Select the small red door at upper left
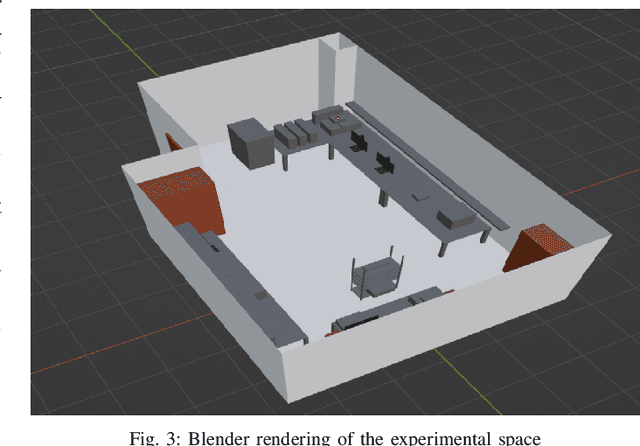The height and width of the screenshot is (446, 640). point(173,145)
